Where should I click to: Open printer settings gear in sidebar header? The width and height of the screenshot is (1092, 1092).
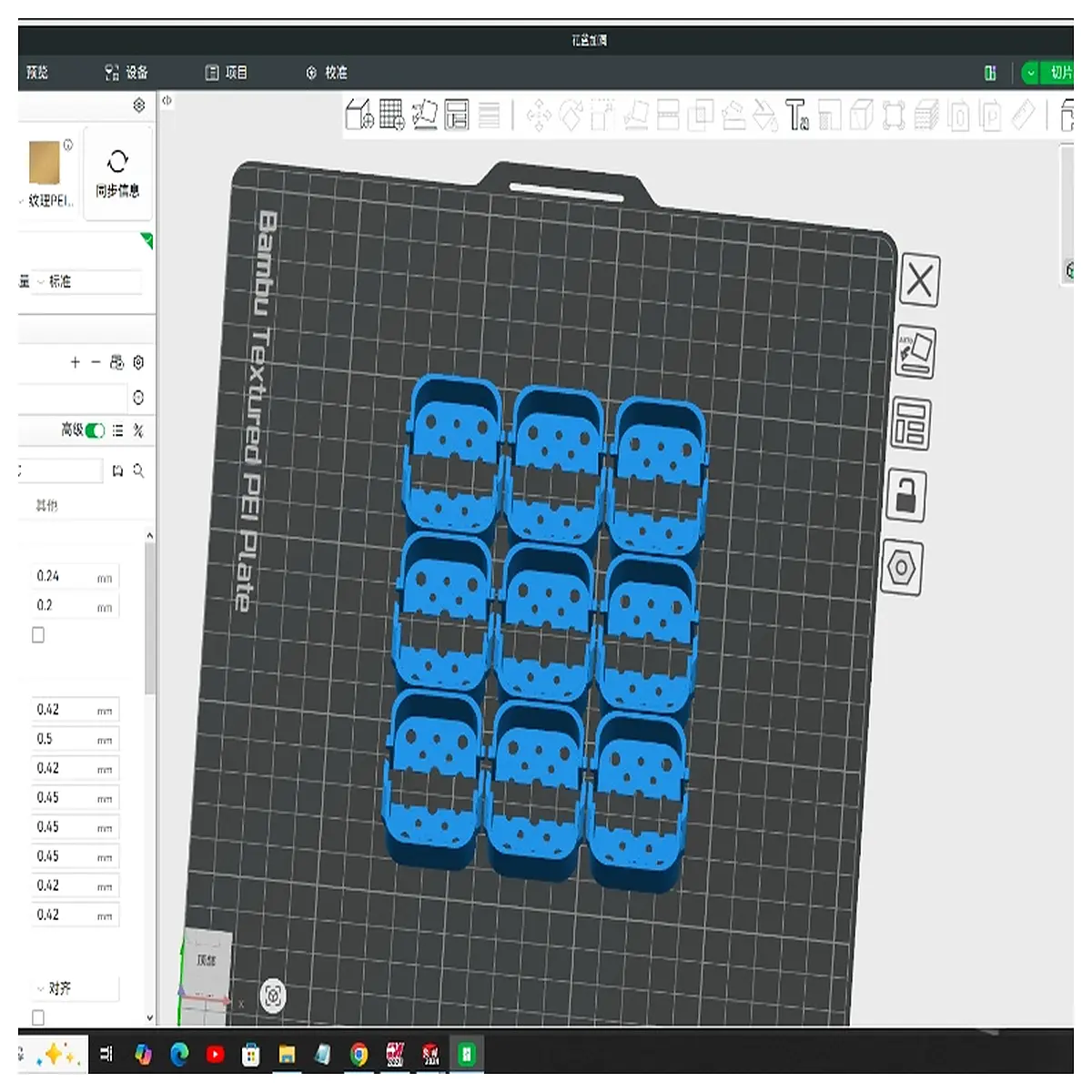[138, 106]
